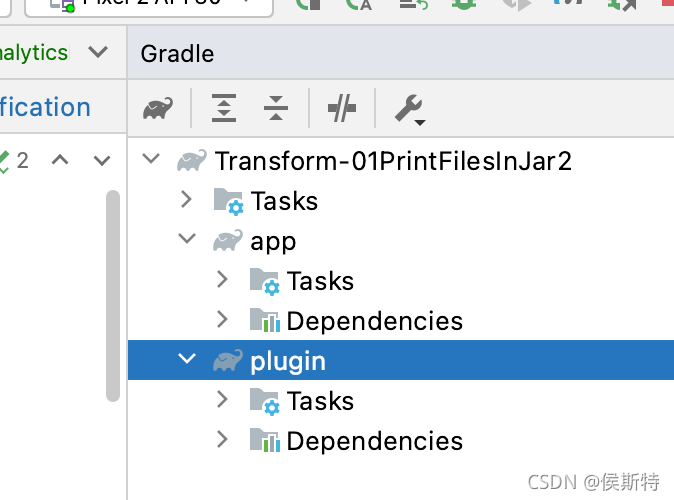Click the inspection checkmark count widget
The width and height of the screenshot is (674, 500).
(x=14, y=161)
